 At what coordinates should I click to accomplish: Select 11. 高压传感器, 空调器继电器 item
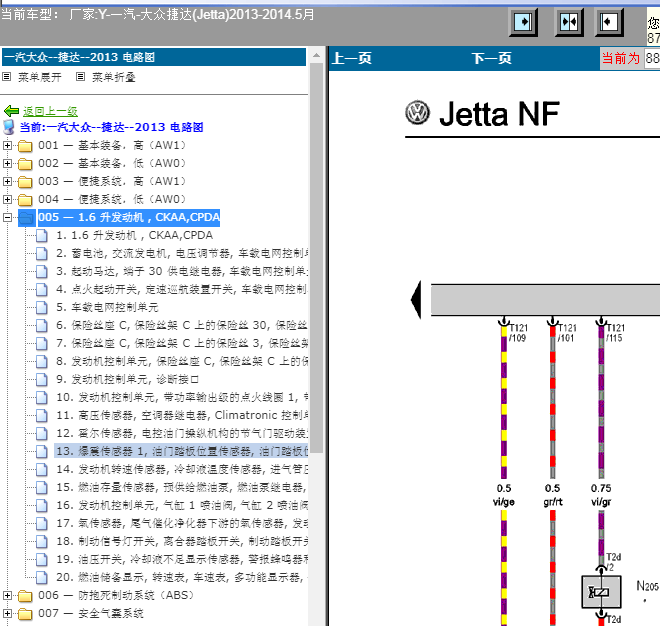click(x=182, y=416)
